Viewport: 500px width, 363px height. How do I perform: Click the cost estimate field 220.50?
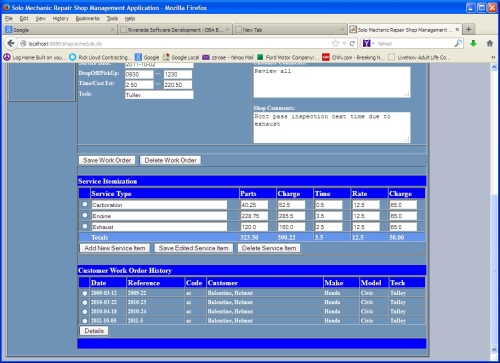[x=178, y=85]
